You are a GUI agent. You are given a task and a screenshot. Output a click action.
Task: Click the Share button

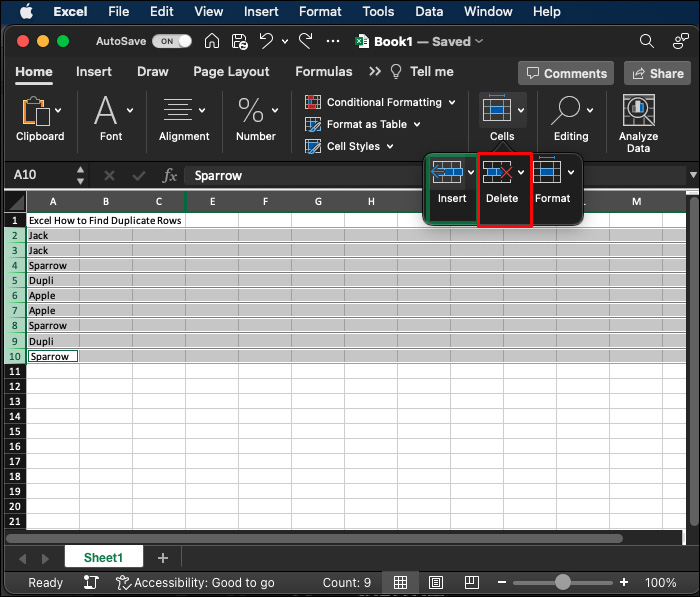tap(656, 73)
